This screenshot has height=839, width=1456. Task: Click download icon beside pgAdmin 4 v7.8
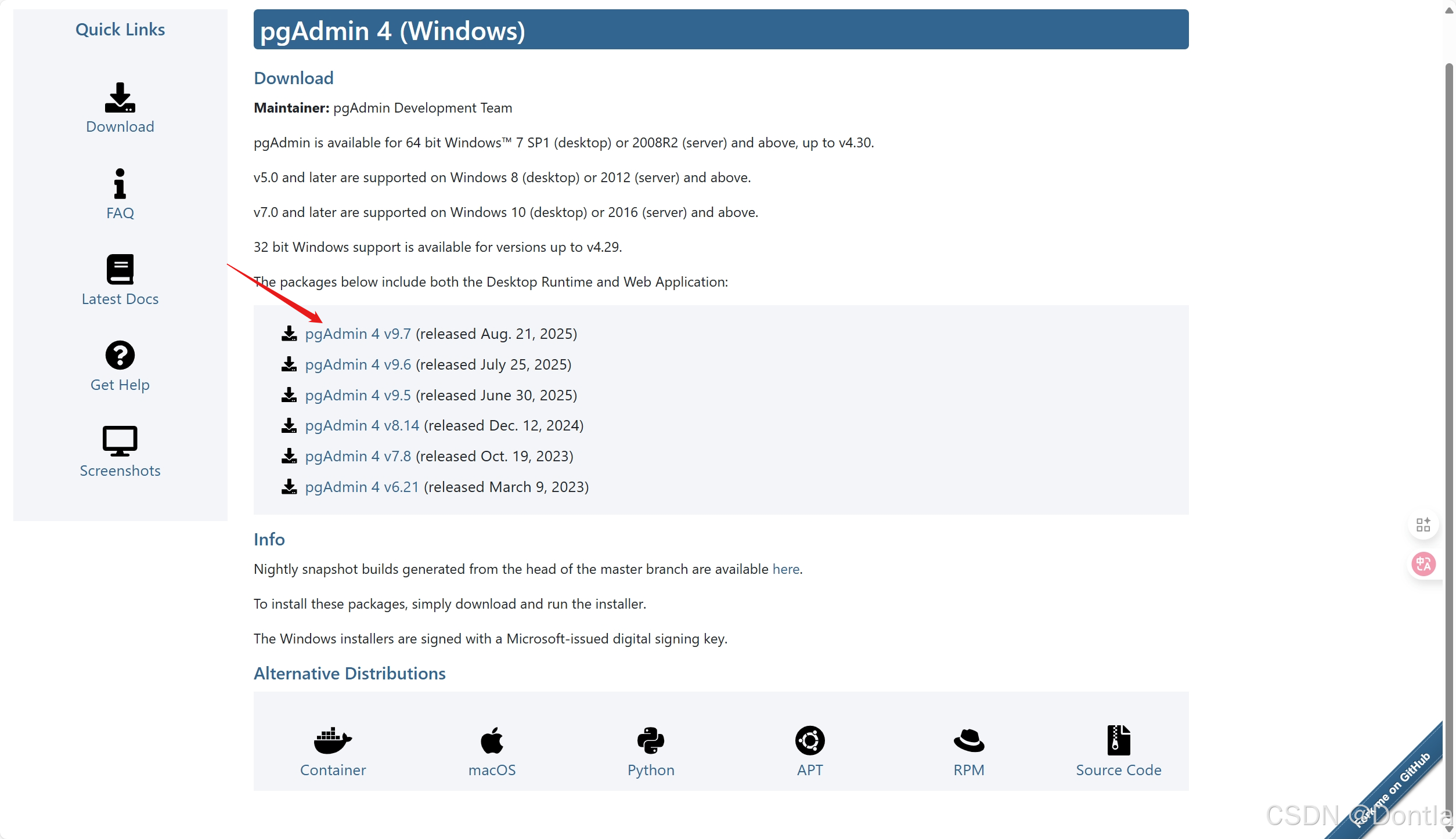click(x=289, y=456)
